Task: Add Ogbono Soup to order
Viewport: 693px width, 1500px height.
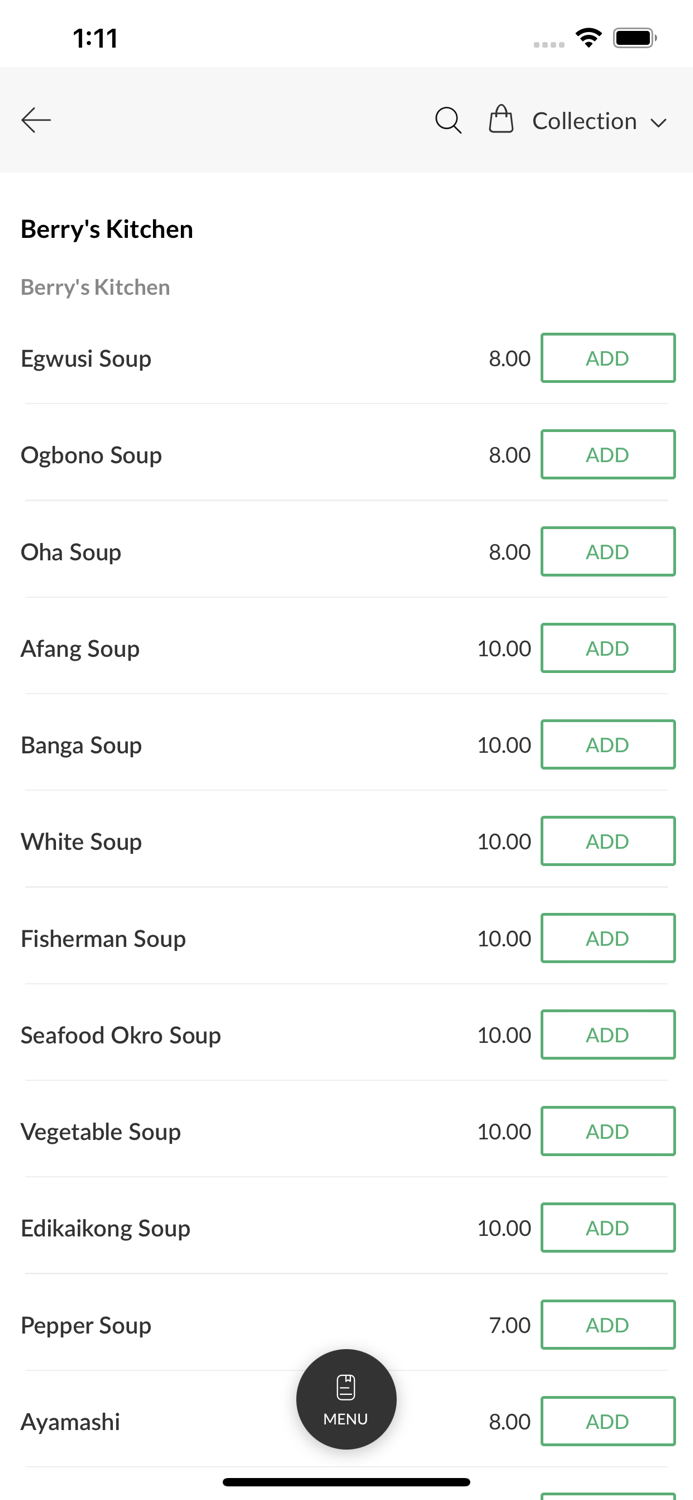Action: tap(607, 455)
